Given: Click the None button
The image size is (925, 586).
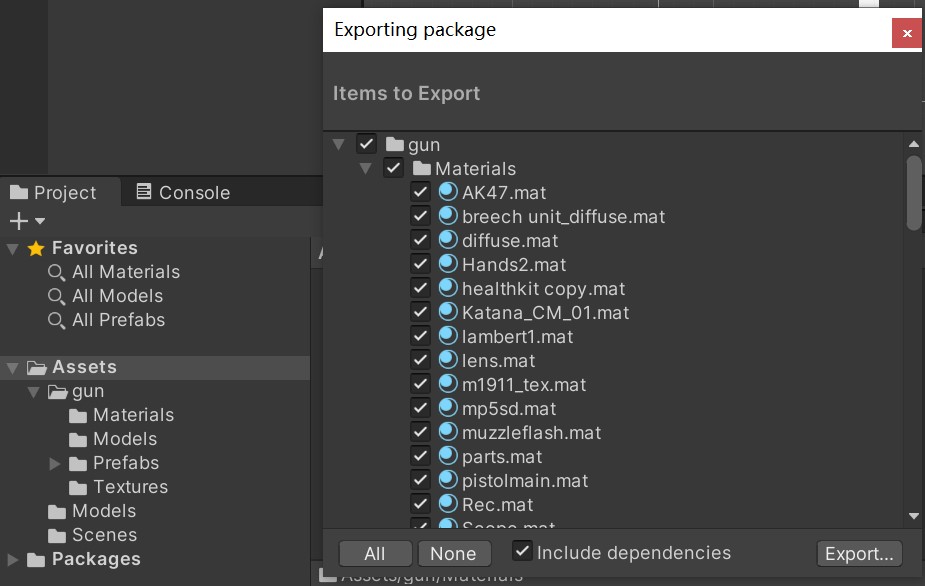Looking at the screenshot, I should (x=453, y=554).
